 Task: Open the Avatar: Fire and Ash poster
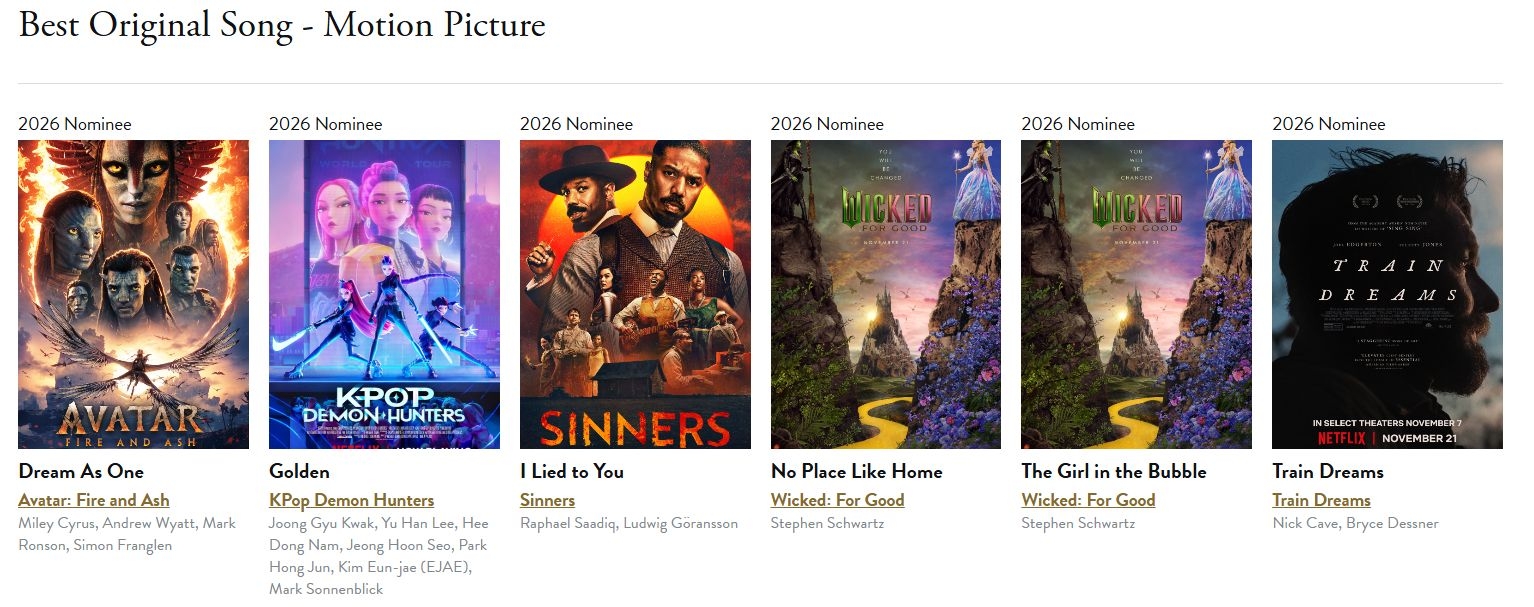(133, 294)
